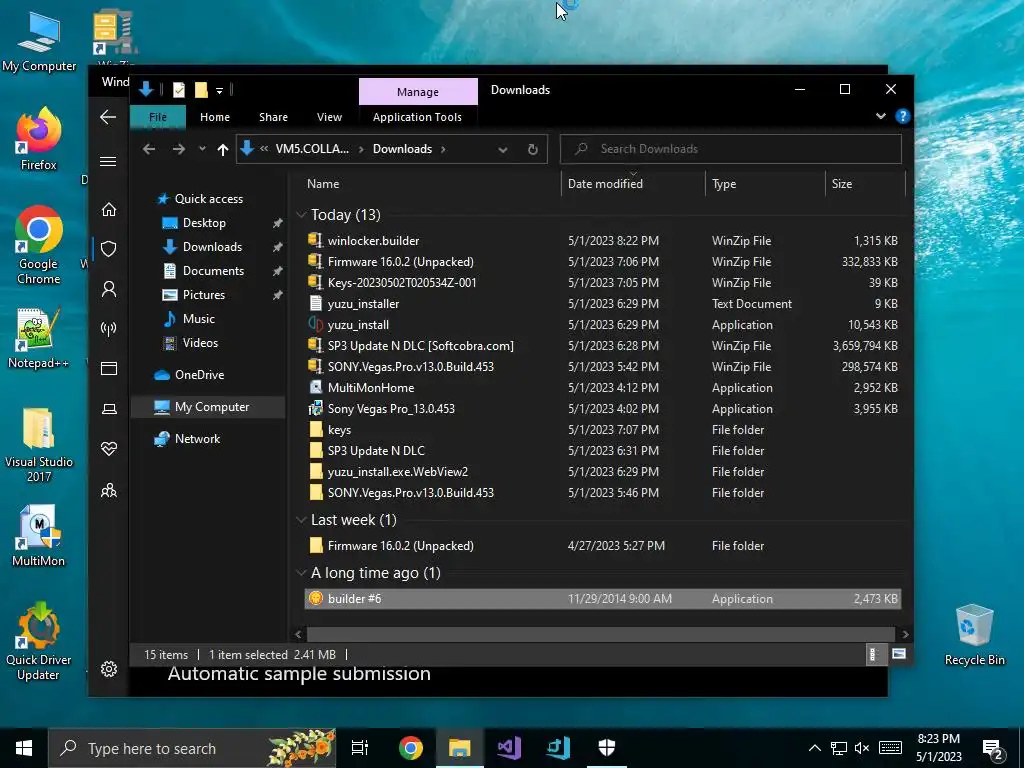The width and height of the screenshot is (1024, 768).
Task: Open address bar history dropdown
Action: click(503, 150)
